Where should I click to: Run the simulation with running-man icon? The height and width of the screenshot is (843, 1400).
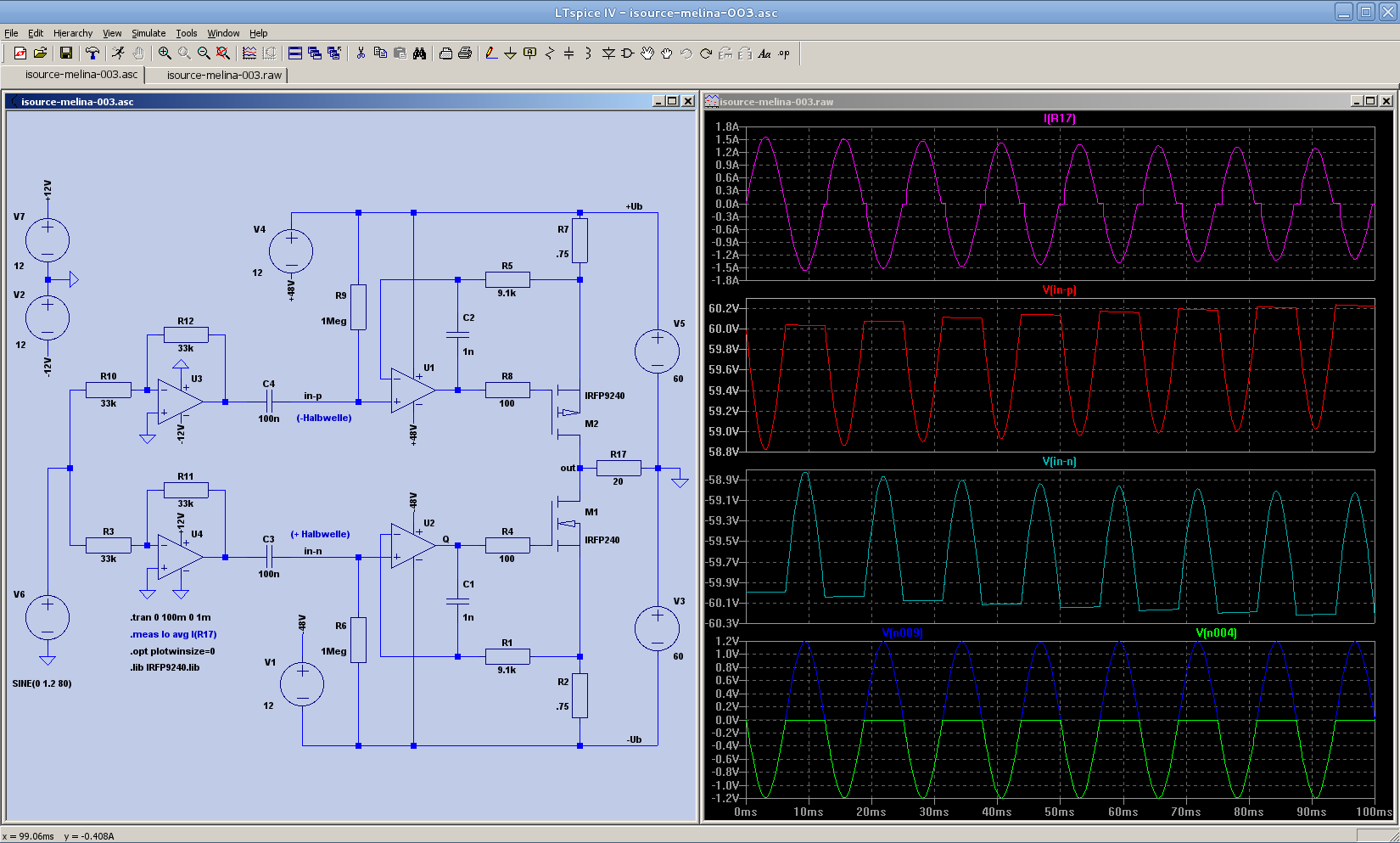tap(118, 53)
